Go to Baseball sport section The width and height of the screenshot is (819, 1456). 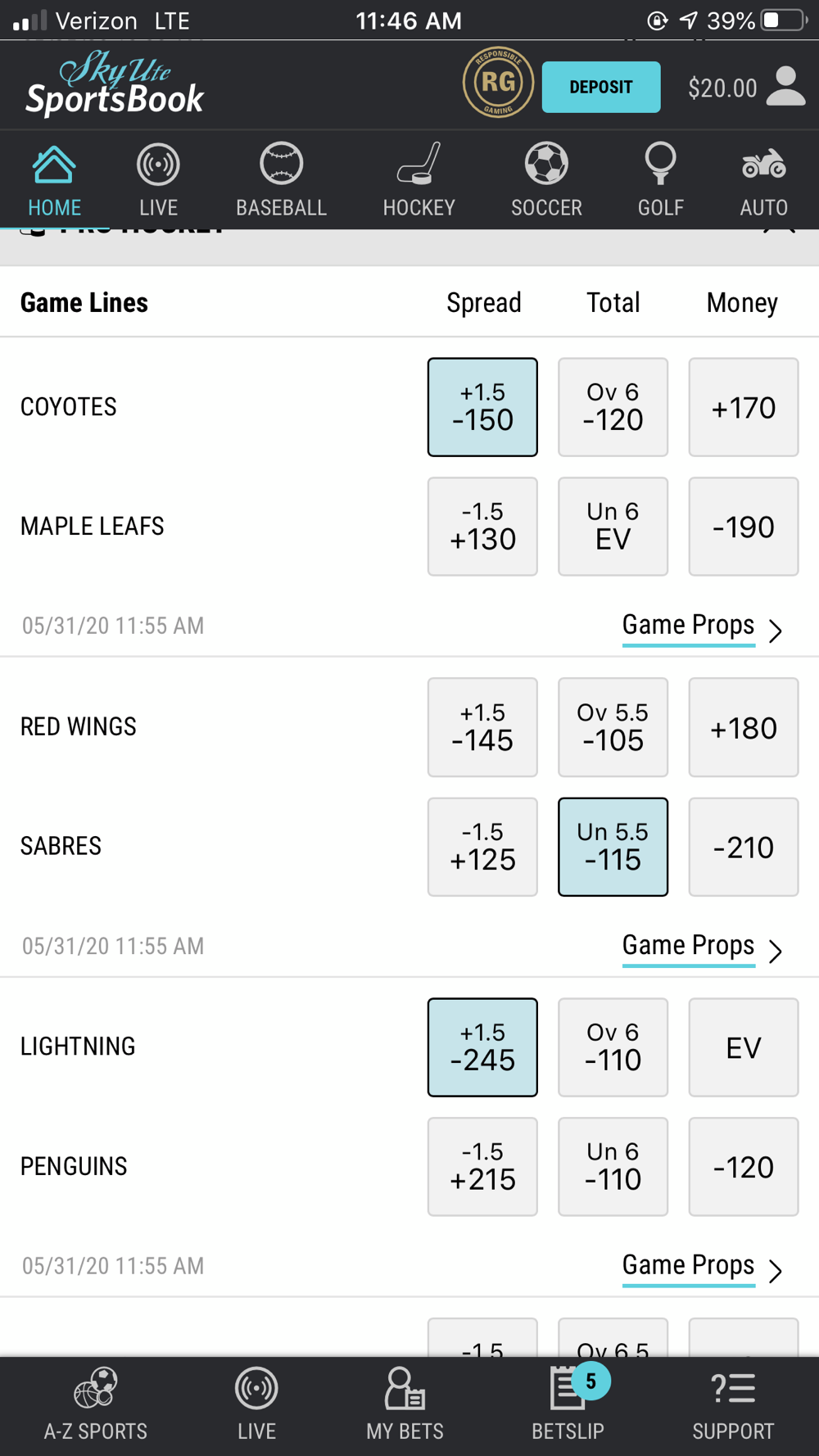click(x=281, y=179)
